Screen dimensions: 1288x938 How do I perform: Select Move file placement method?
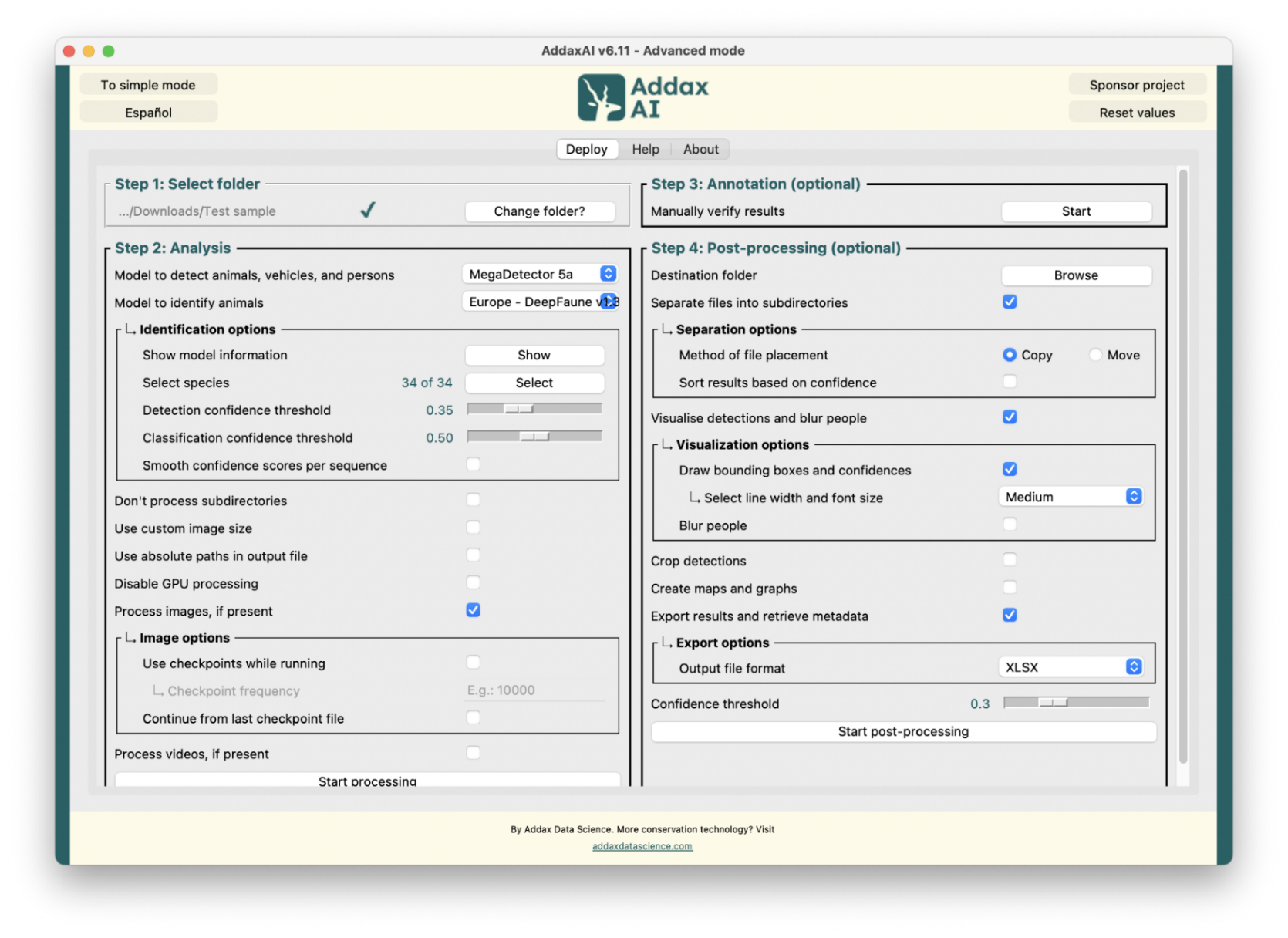pyautogui.click(x=1094, y=355)
